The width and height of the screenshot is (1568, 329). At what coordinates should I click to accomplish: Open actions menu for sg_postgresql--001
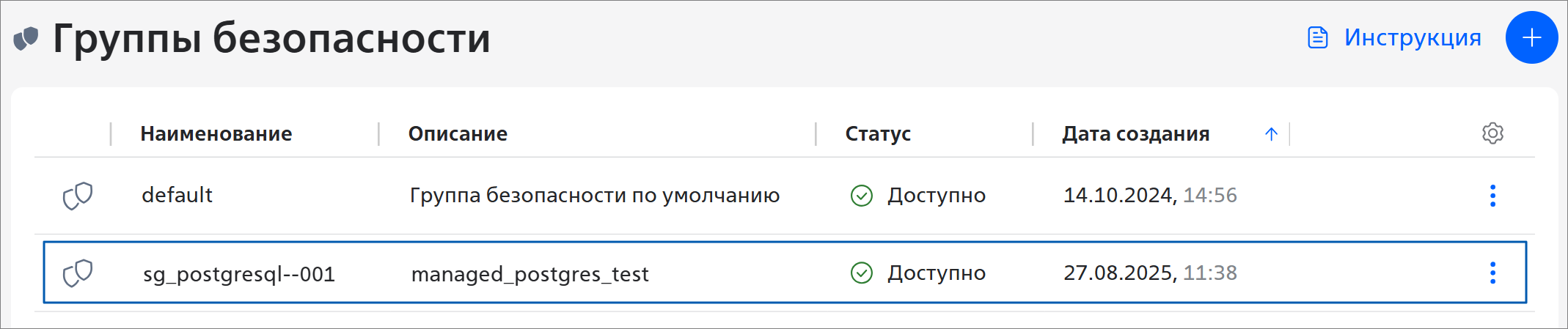1492,273
